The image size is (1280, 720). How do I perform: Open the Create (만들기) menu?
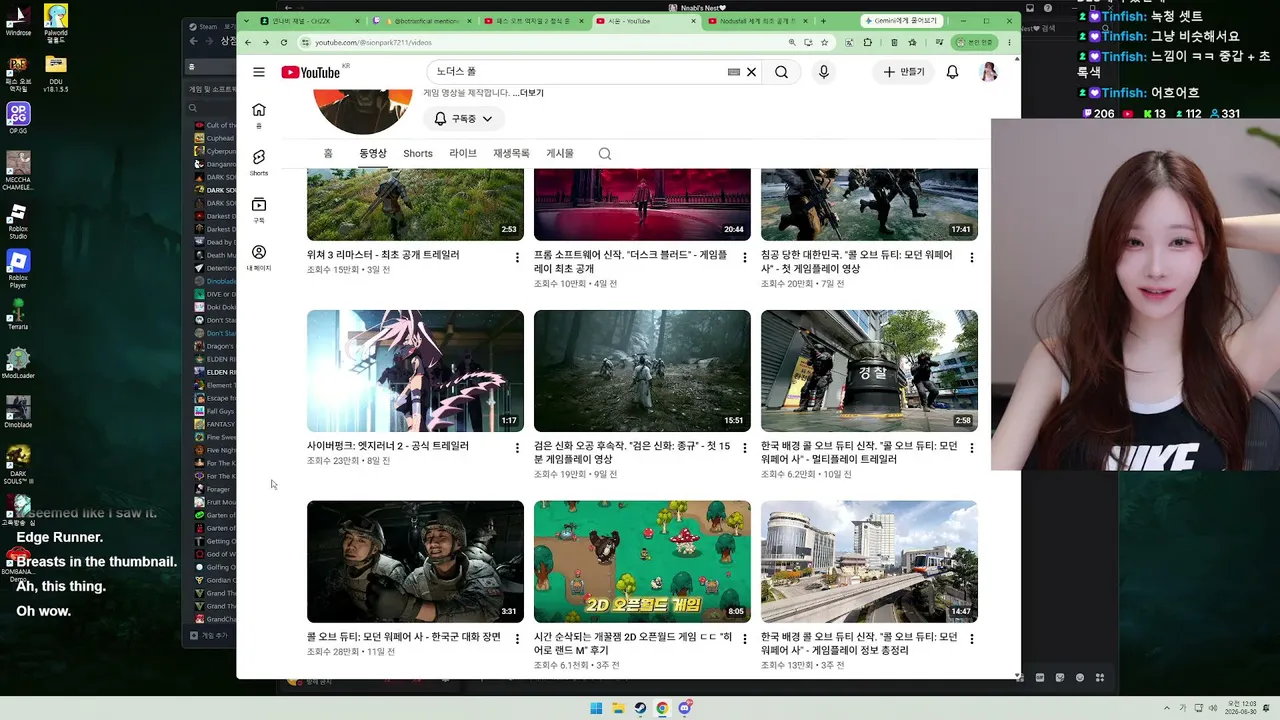904,72
